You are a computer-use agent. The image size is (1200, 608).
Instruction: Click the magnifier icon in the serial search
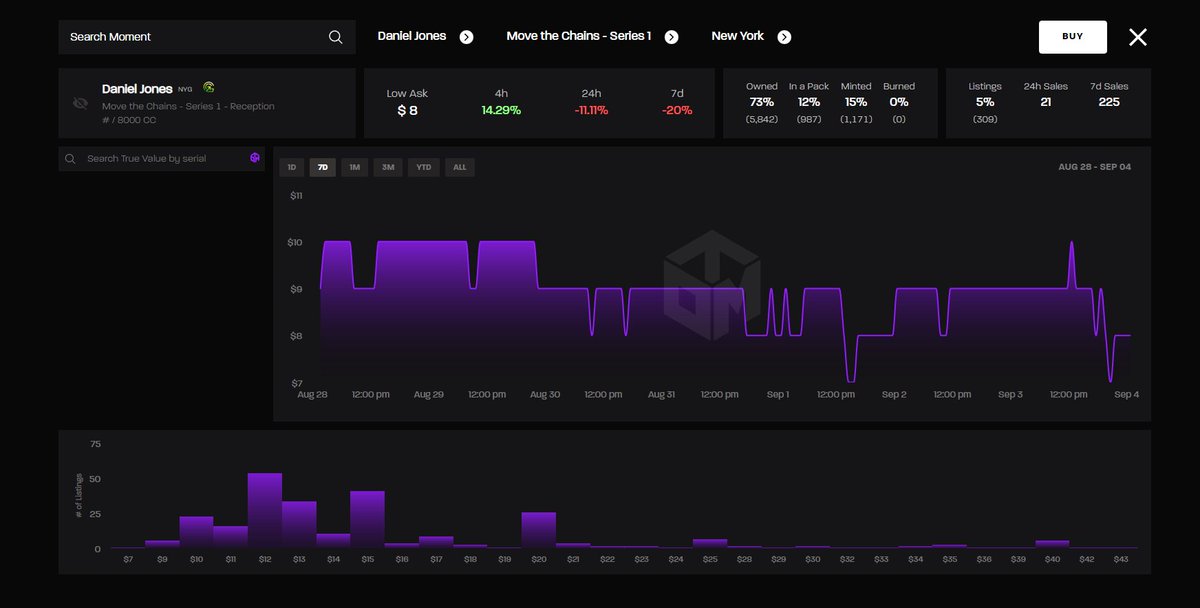[70, 158]
